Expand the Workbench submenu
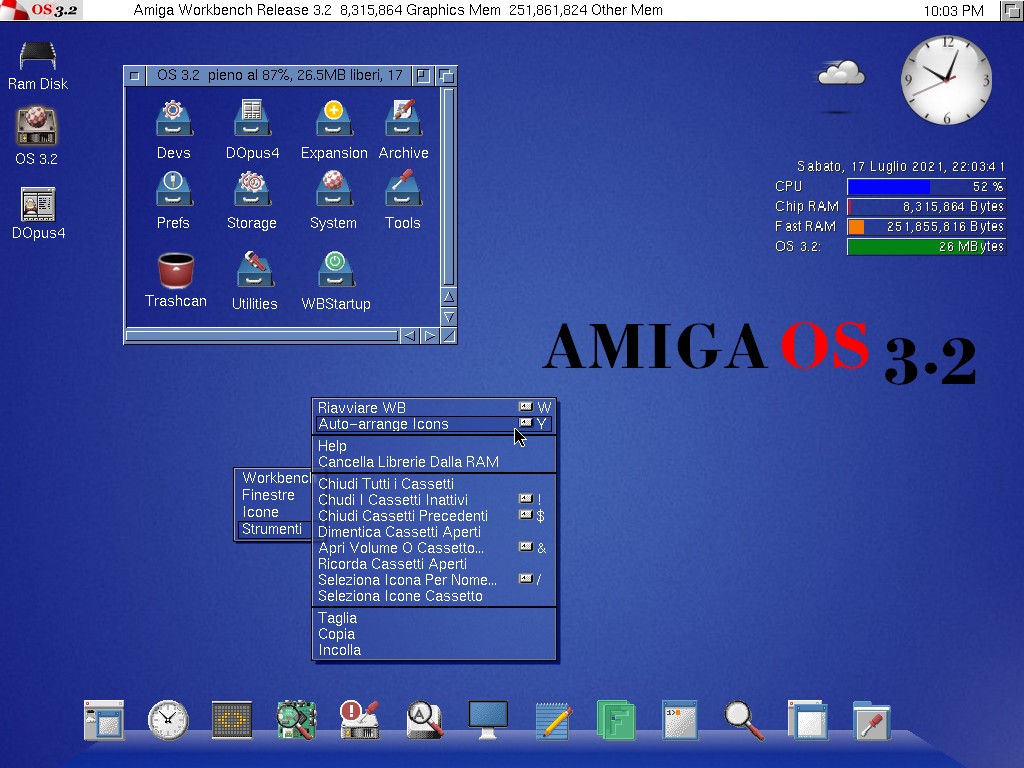This screenshot has width=1024, height=768. pyautogui.click(x=274, y=478)
